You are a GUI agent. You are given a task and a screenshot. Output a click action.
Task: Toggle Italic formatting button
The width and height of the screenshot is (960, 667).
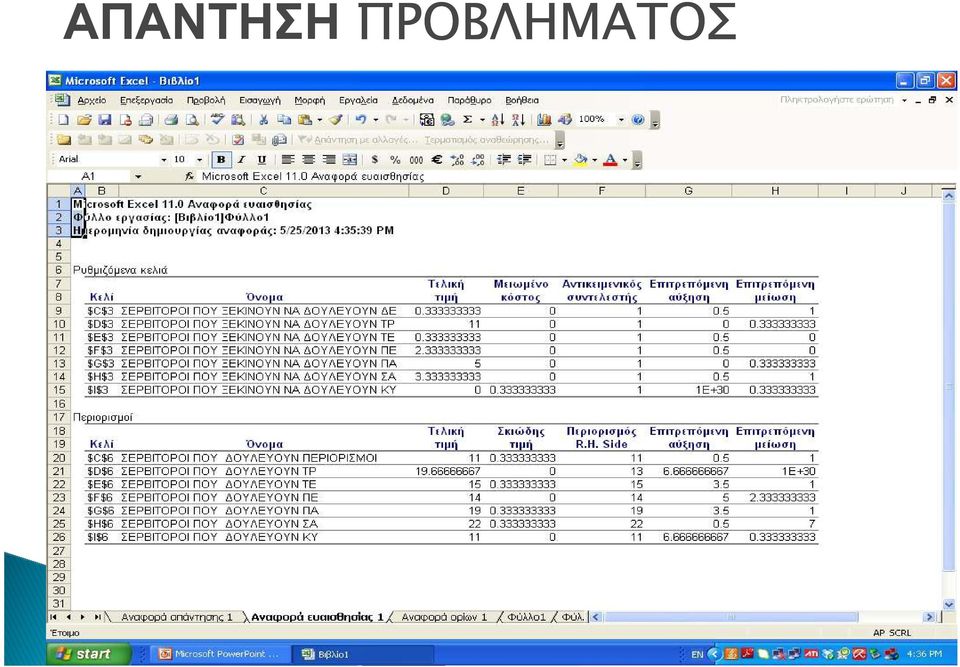(241, 159)
